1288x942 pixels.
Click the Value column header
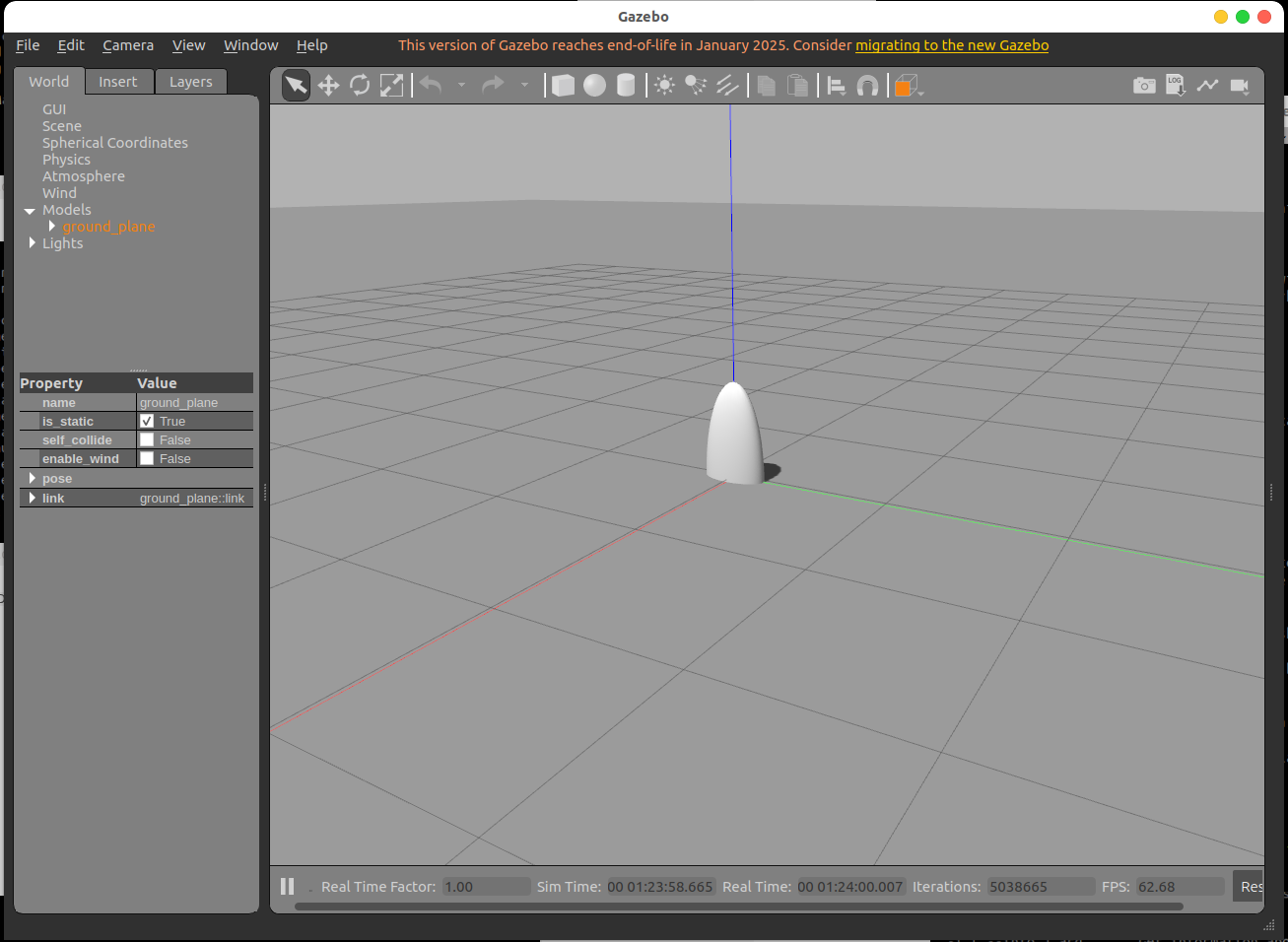click(195, 383)
